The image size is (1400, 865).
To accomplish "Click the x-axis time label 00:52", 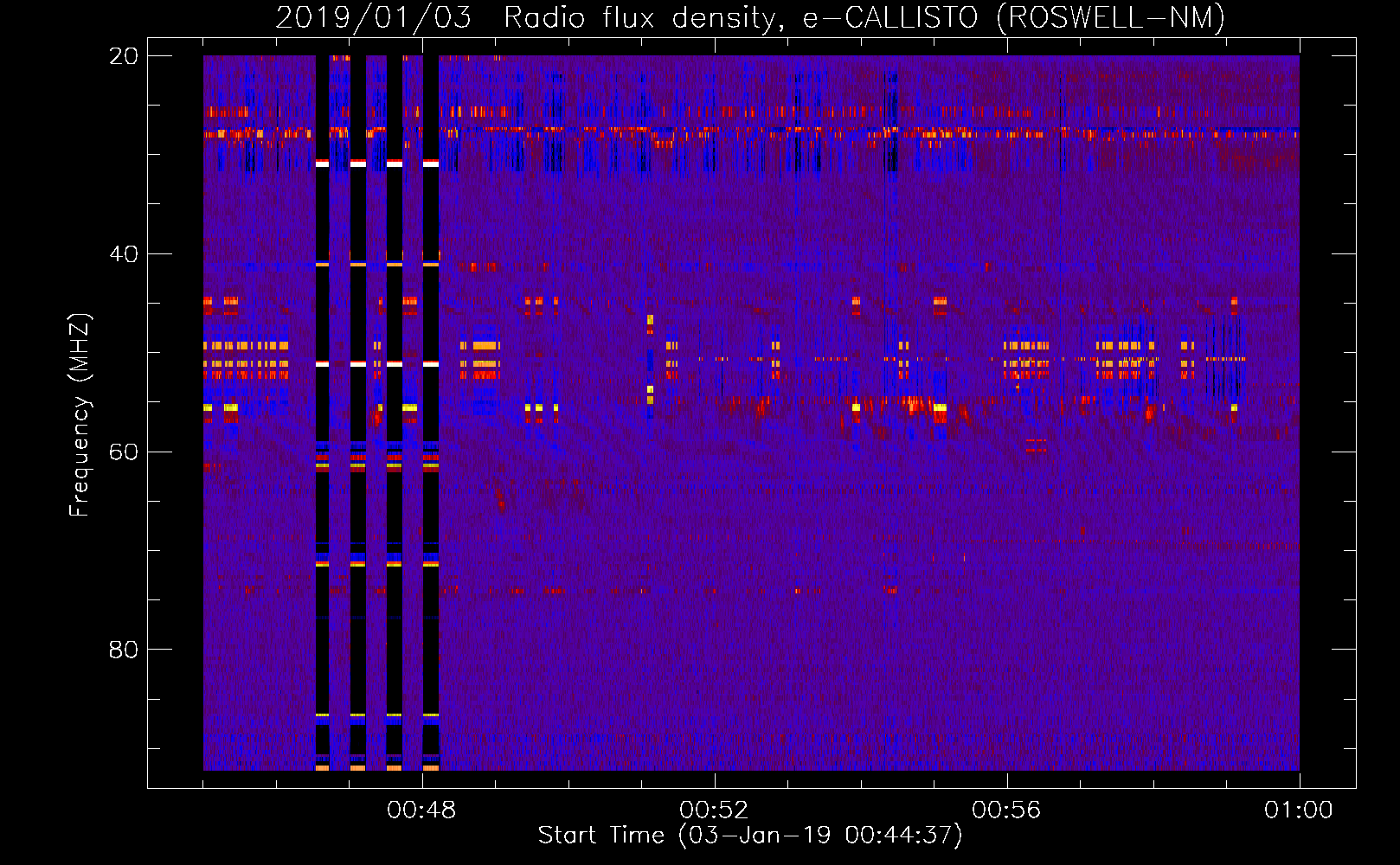I will click(714, 811).
